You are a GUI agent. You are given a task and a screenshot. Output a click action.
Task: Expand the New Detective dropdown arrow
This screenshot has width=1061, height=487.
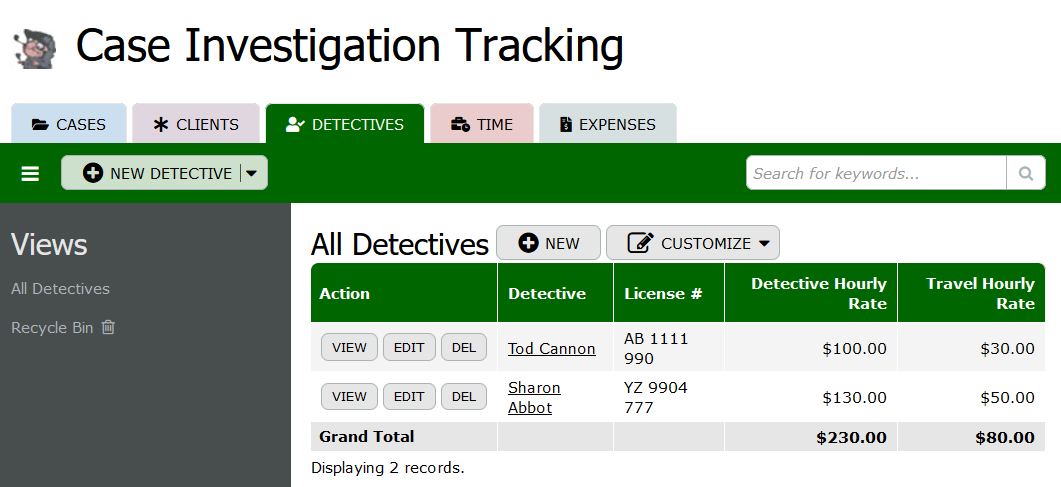(x=252, y=173)
